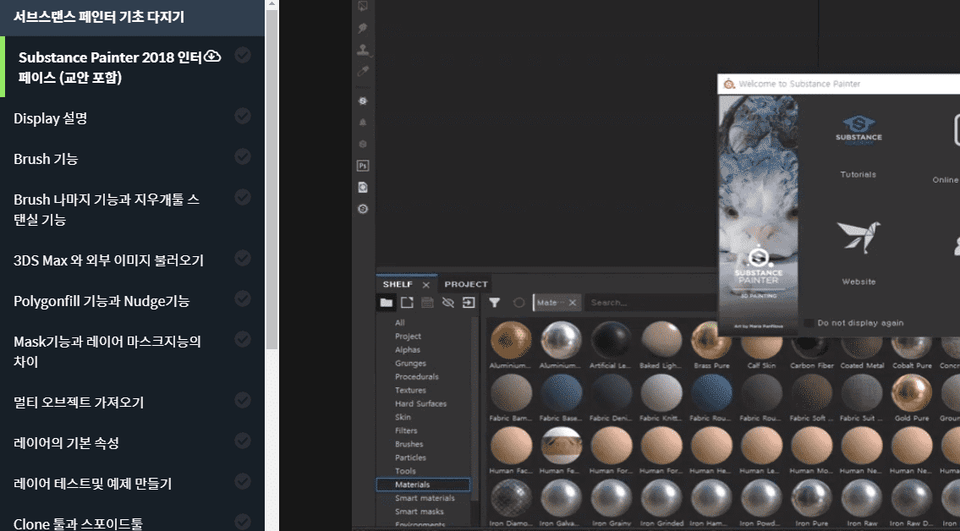
Task: Click the shelf import resource icon
Action: 467,302
